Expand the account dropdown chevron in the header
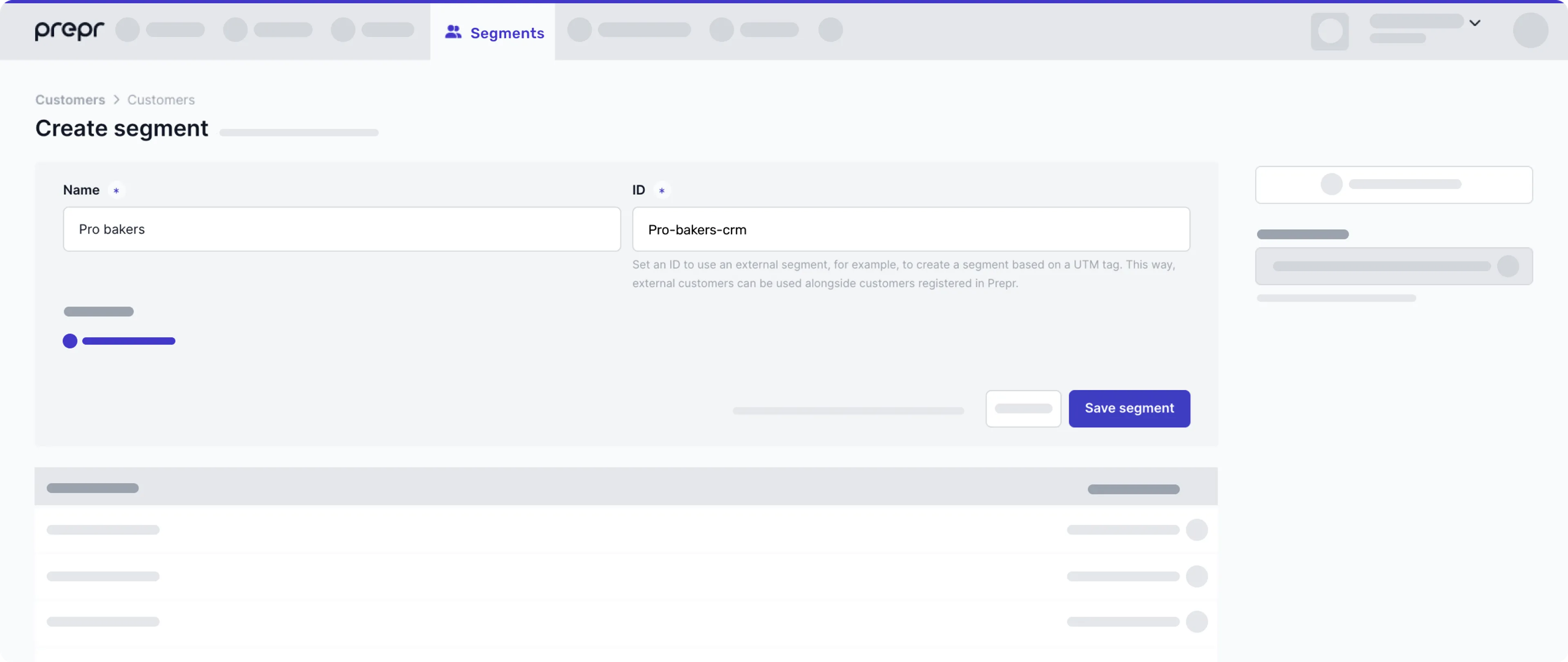The image size is (1568, 662). (1475, 23)
